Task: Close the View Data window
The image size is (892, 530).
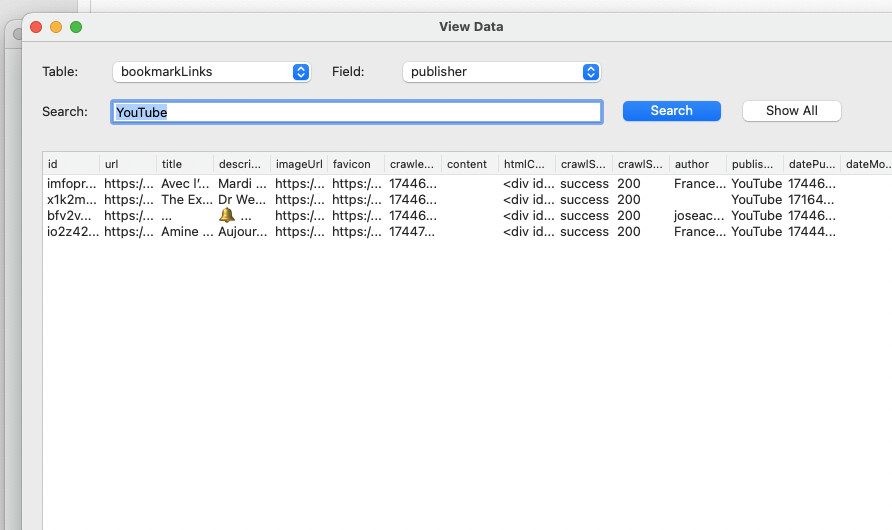Action: pyautogui.click(x=36, y=27)
